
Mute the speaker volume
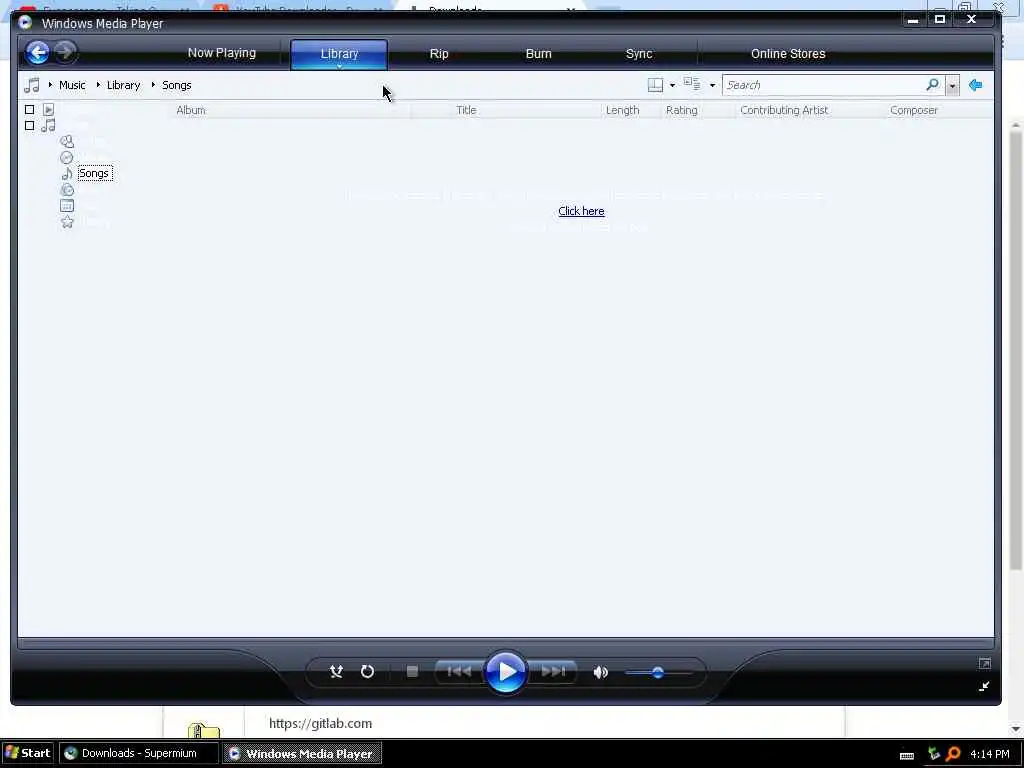point(601,672)
